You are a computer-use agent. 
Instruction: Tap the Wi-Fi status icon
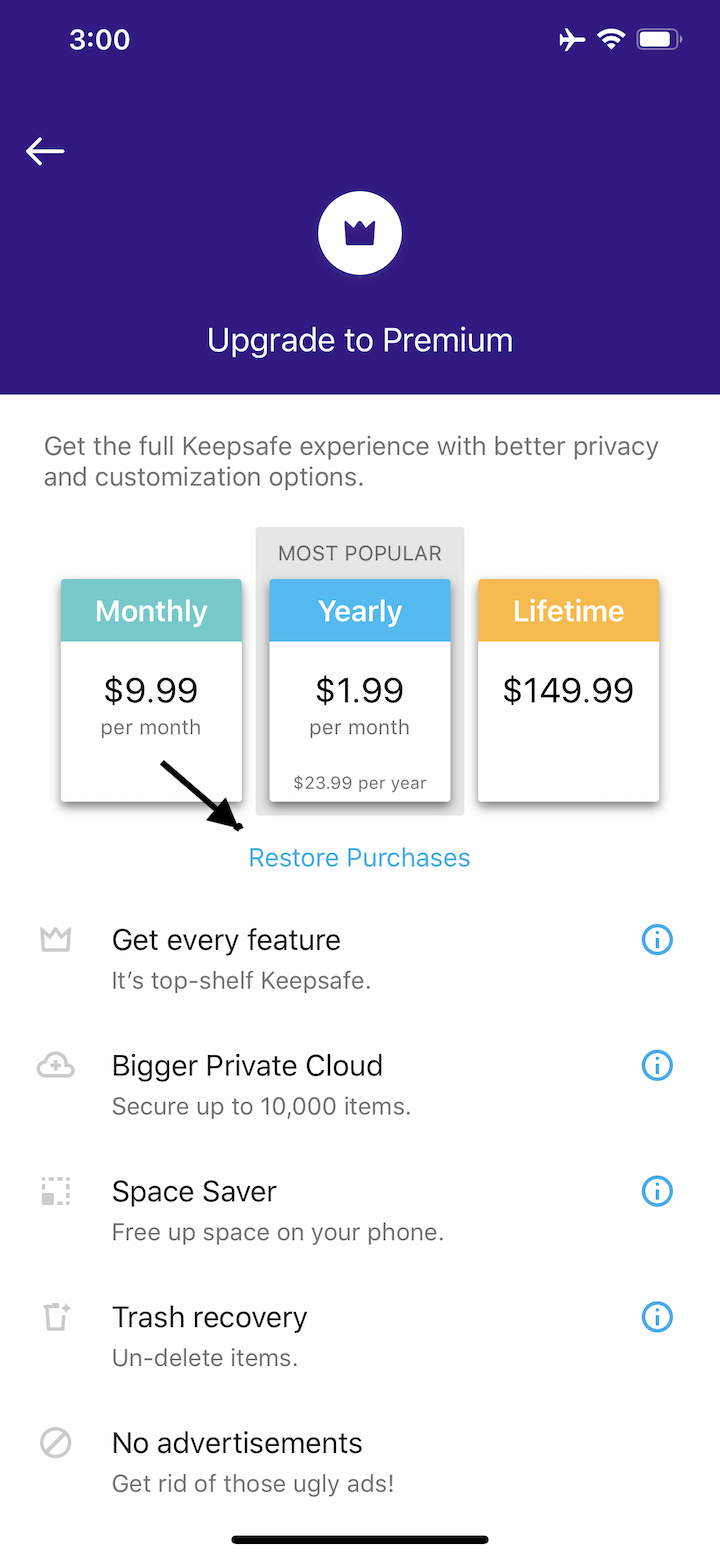click(610, 40)
